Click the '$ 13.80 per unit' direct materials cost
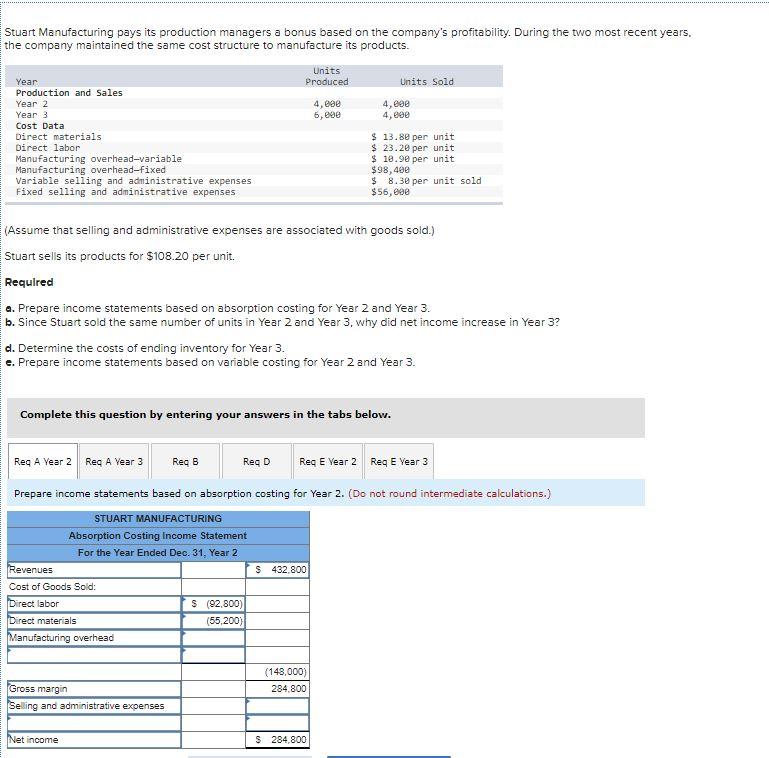The width and height of the screenshot is (769, 758). coord(413,137)
